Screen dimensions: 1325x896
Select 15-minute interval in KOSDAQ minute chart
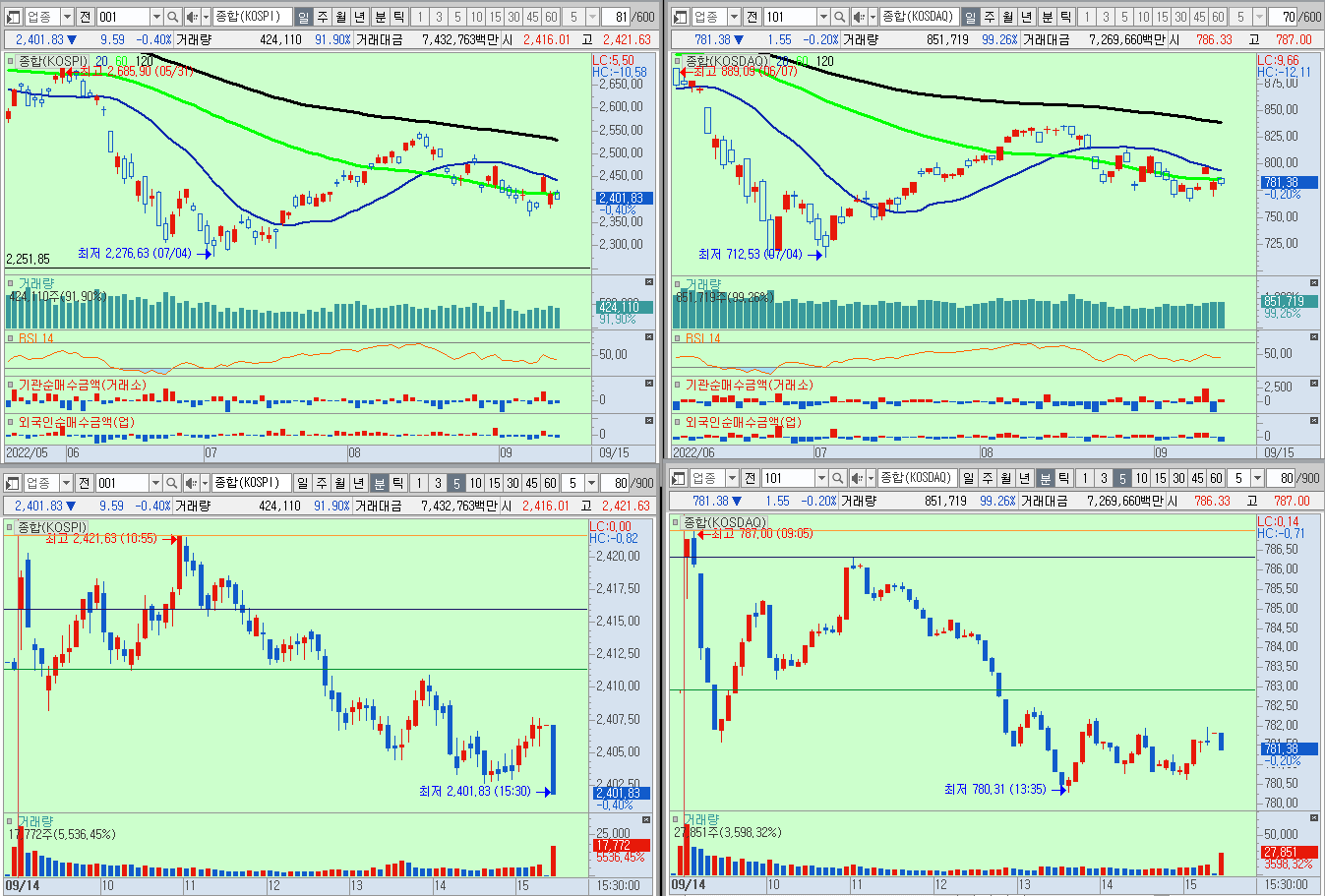tap(1160, 478)
